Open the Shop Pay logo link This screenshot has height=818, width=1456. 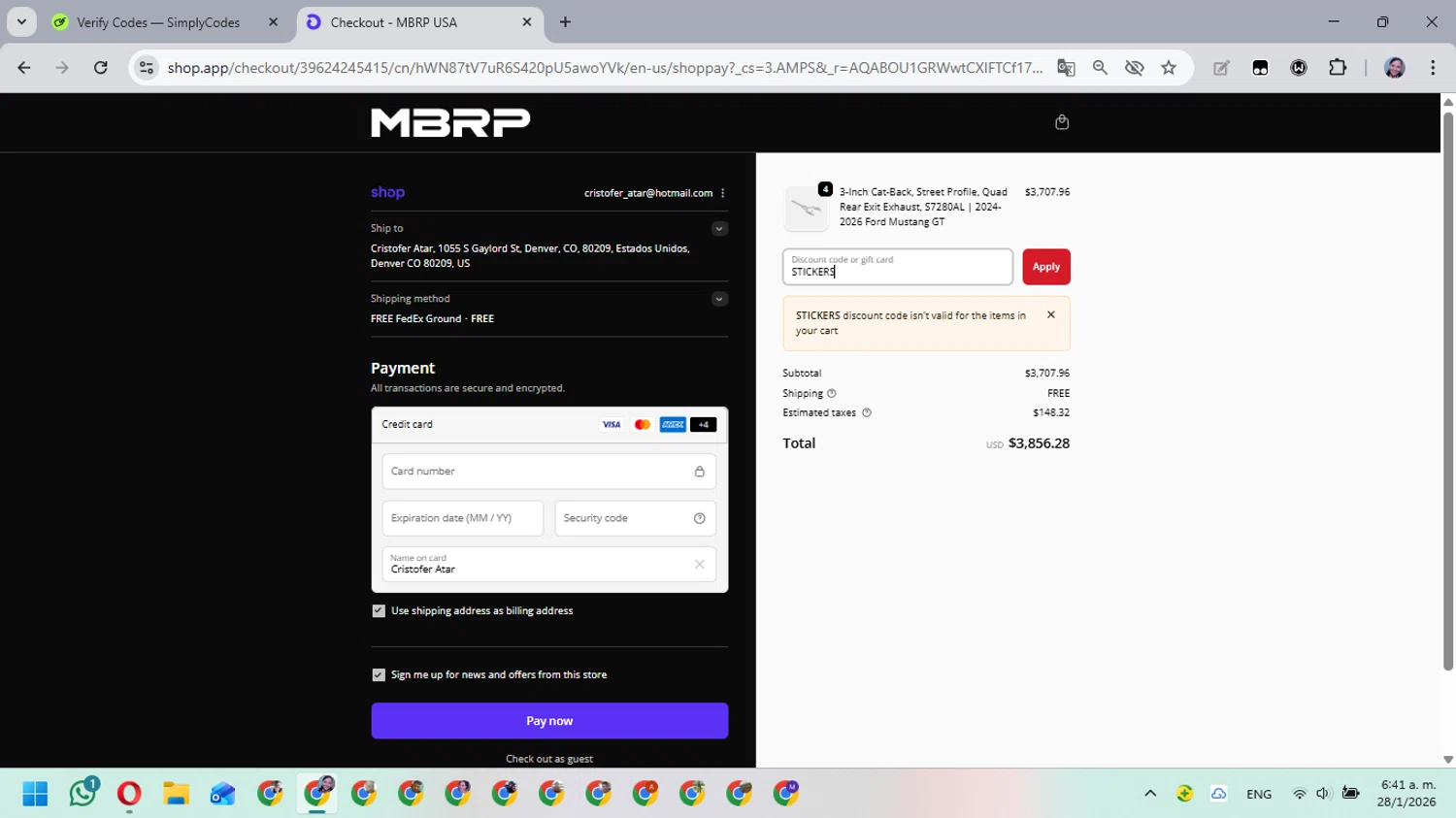(x=387, y=192)
